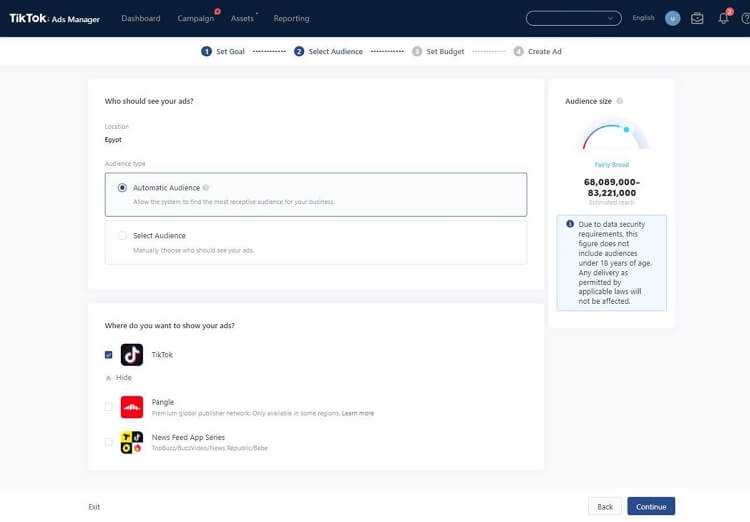
Task: Uncheck the TikTok placement checkbox
Action: [109, 355]
